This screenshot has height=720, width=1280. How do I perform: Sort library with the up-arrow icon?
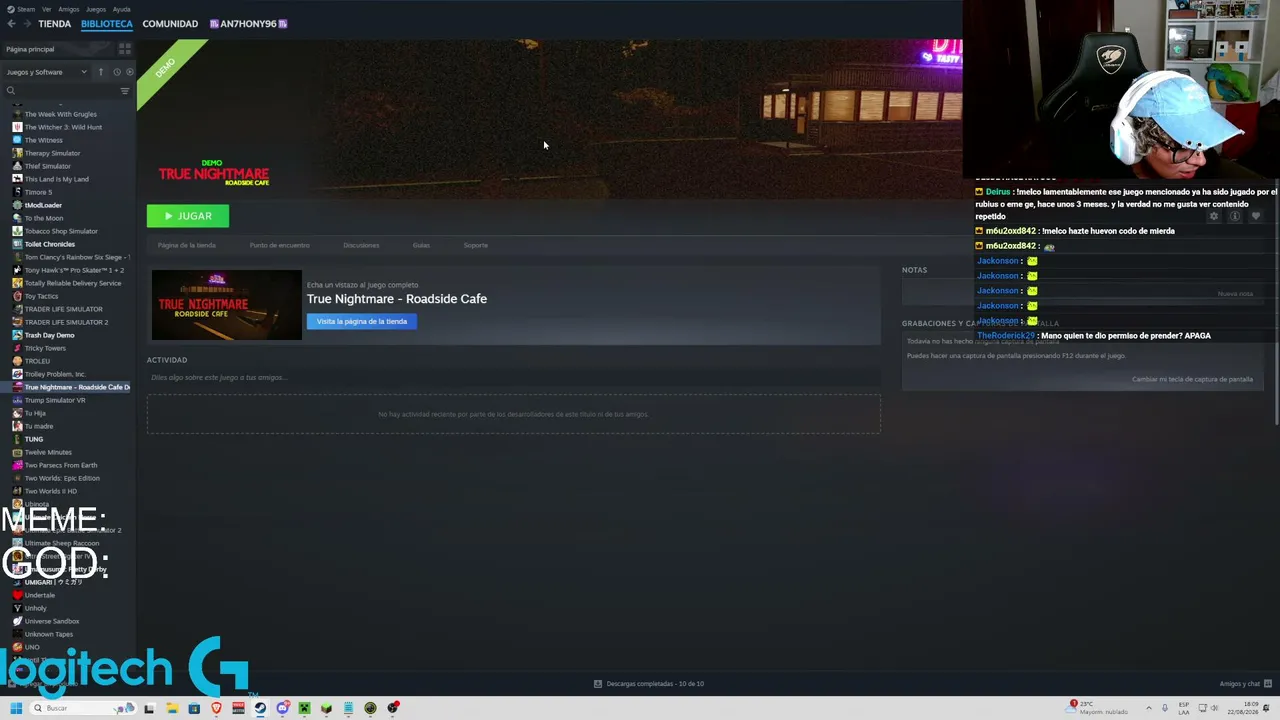click(99, 72)
